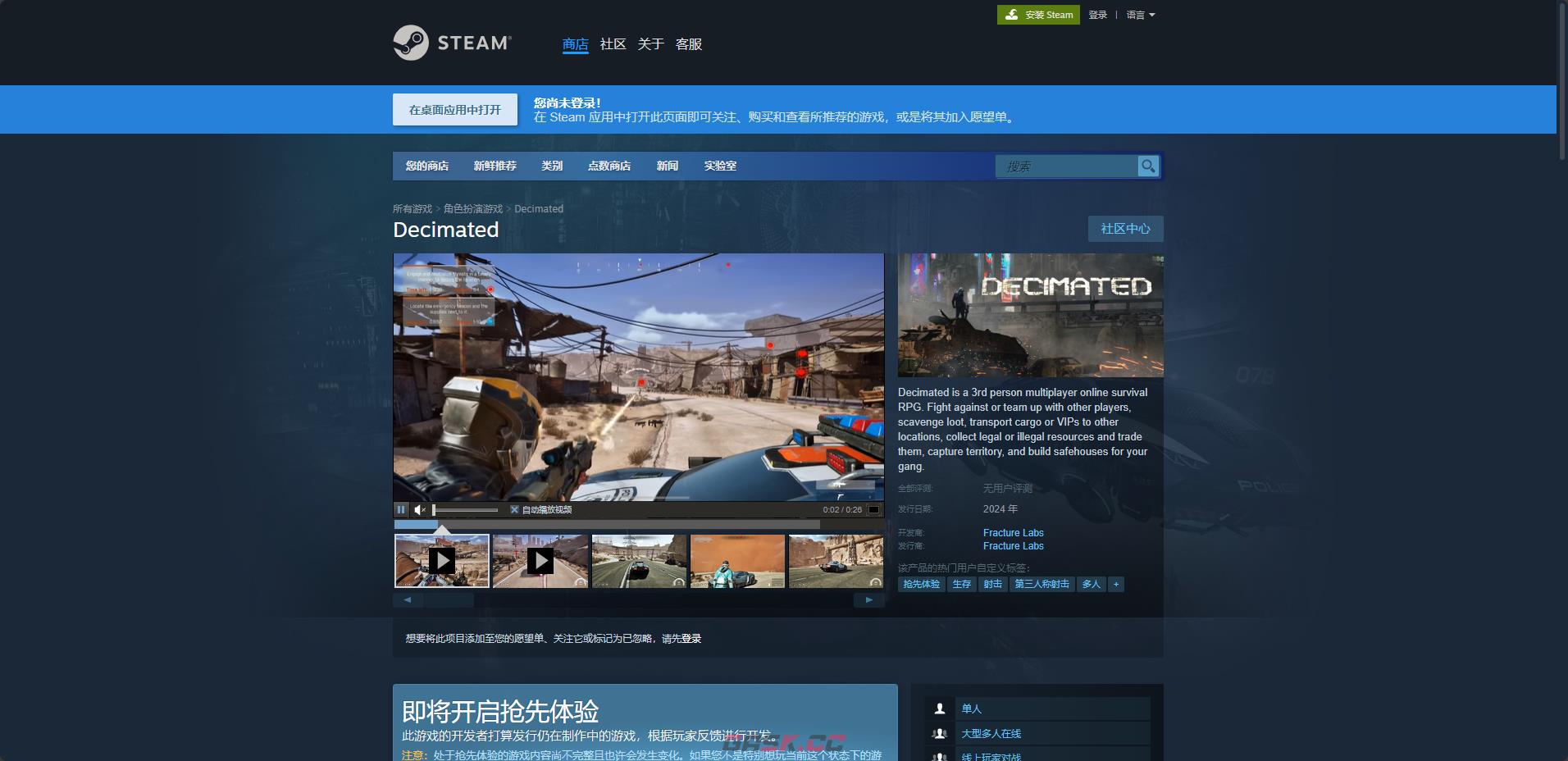Click 在桌面应用中打开 button
This screenshot has width=1568, height=761.
455,109
